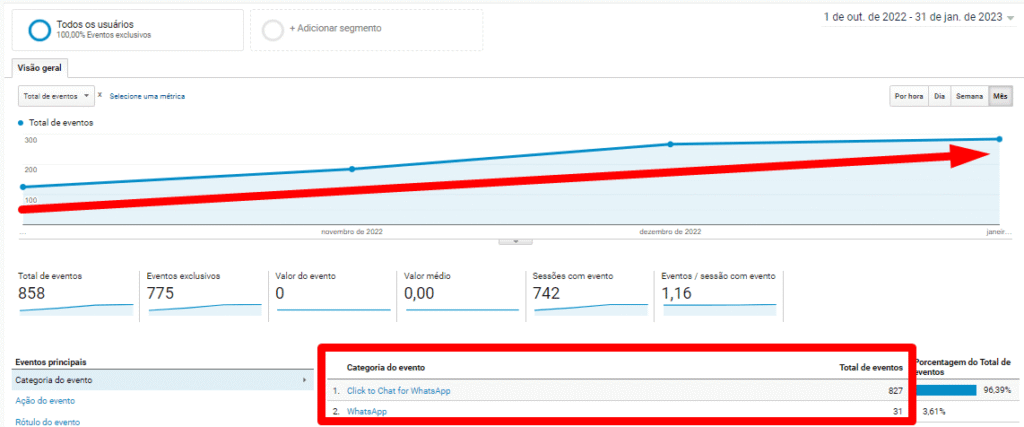Click the 96,39% percentage bar
The image size is (1024, 427).
coord(945,390)
